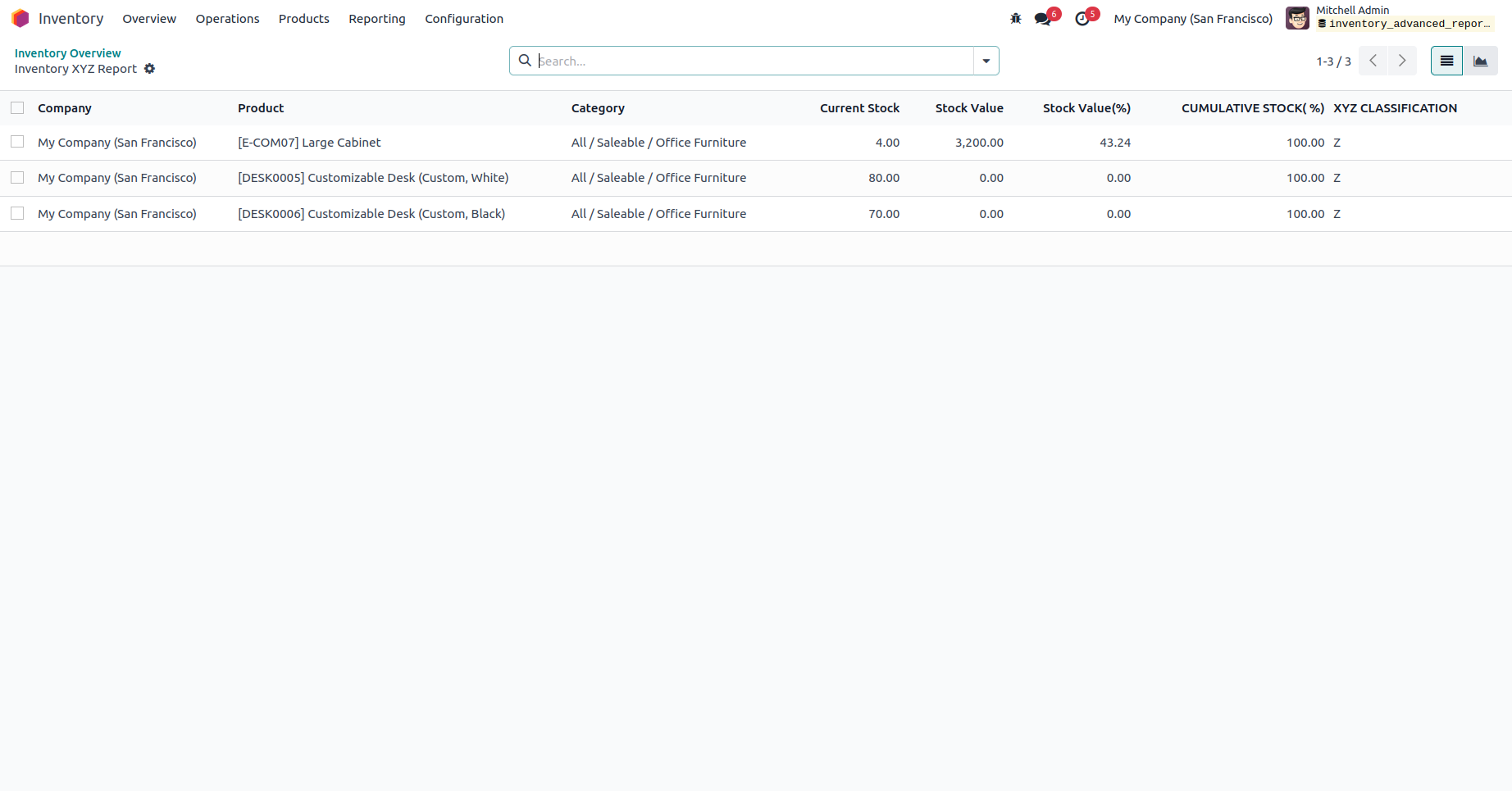Viewport: 1512px width, 791px height.
Task: Open the activities clock icon
Action: pyautogui.click(x=1082, y=18)
